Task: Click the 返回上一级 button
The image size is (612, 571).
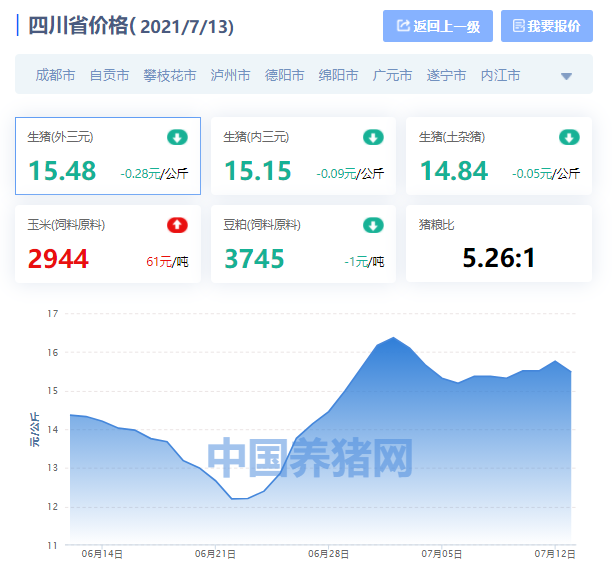Action: click(438, 26)
